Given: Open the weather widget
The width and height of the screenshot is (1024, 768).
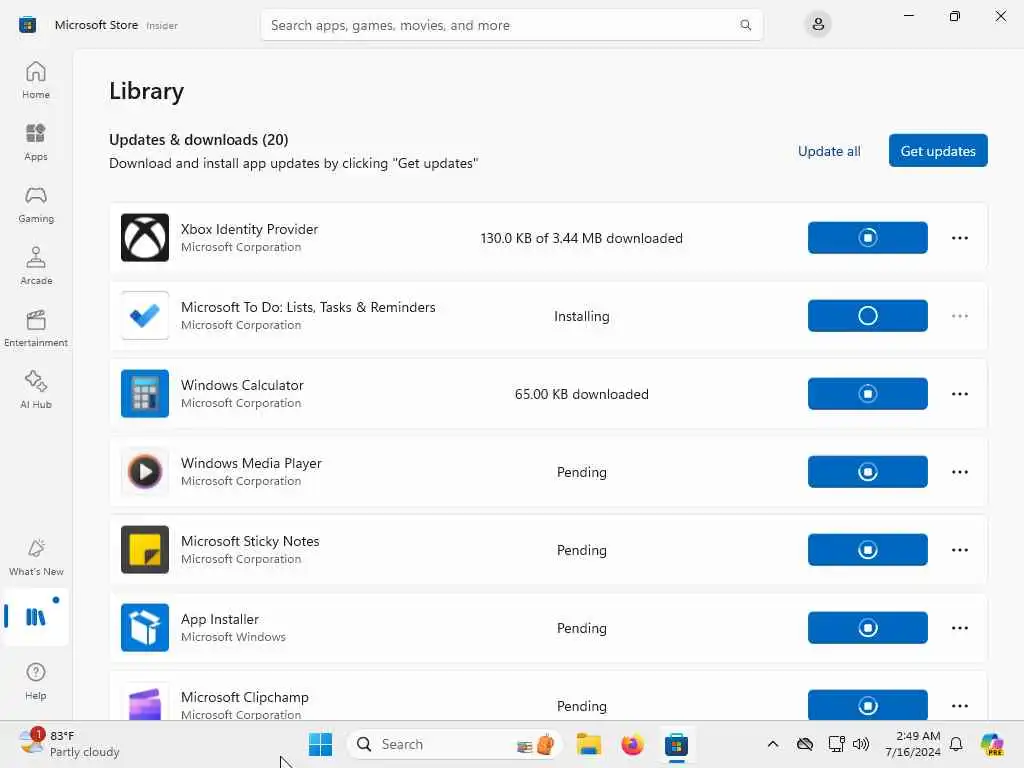Looking at the screenshot, I should pyautogui.click(x=69, y=744).
